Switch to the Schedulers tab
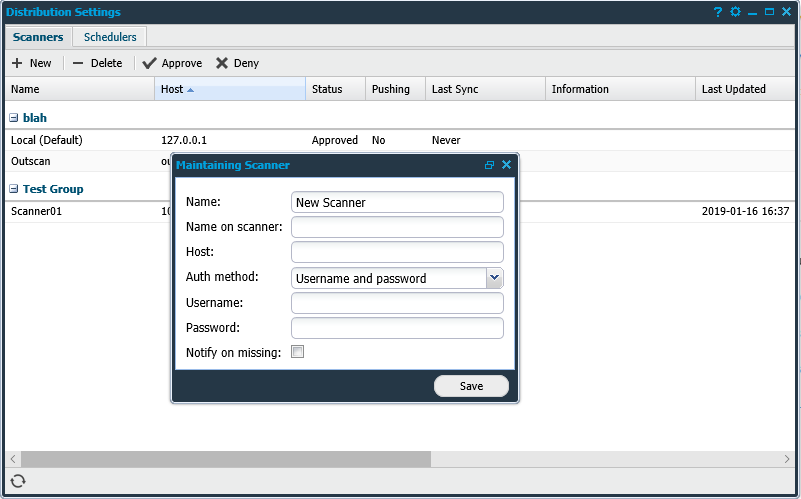The width and height of the screenshot is (801, 499). 110,37
